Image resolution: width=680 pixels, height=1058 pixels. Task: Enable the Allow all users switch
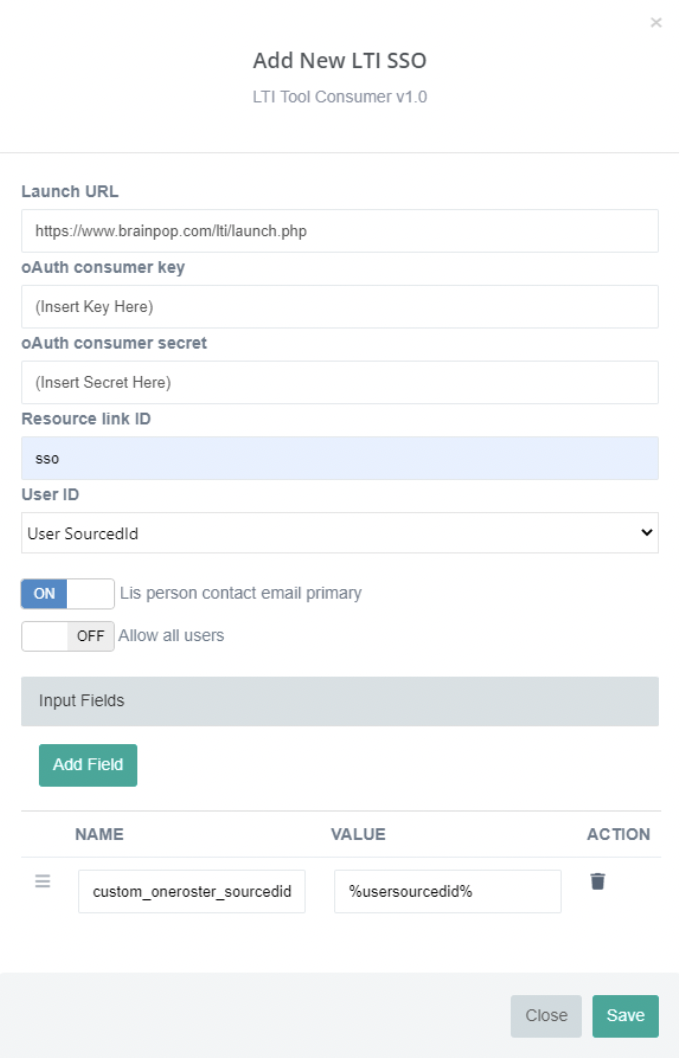pos(67,636)
